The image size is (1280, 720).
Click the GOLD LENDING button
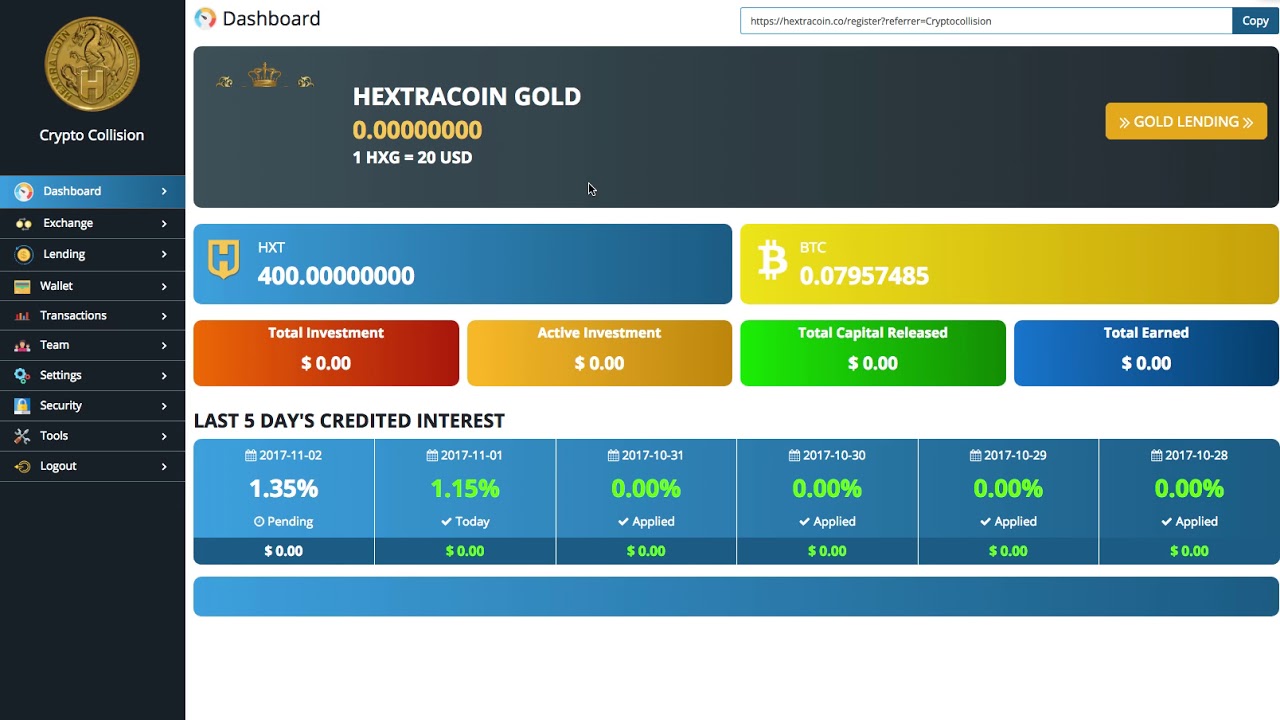tap(1186, 122)
